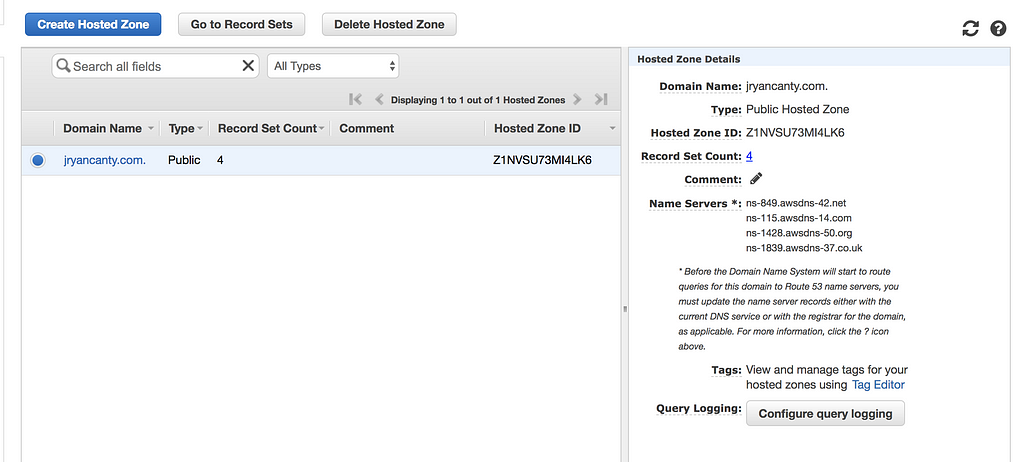Click name server ns-849.awsdns-42.net
This screenshot has width=1024, height=462.
click(796, 203)
